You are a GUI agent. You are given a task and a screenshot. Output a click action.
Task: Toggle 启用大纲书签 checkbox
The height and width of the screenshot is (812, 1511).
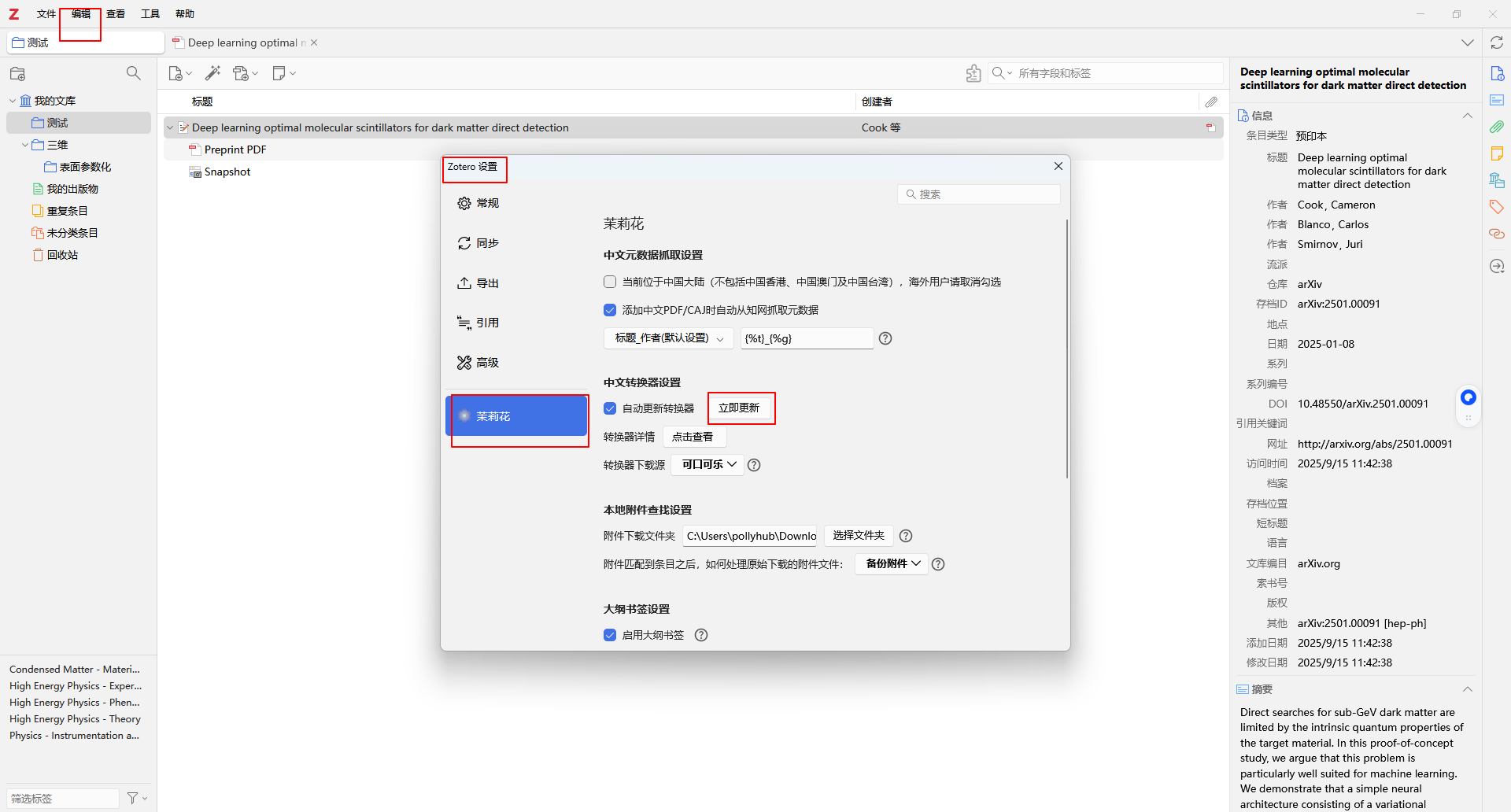pos(610,635)
